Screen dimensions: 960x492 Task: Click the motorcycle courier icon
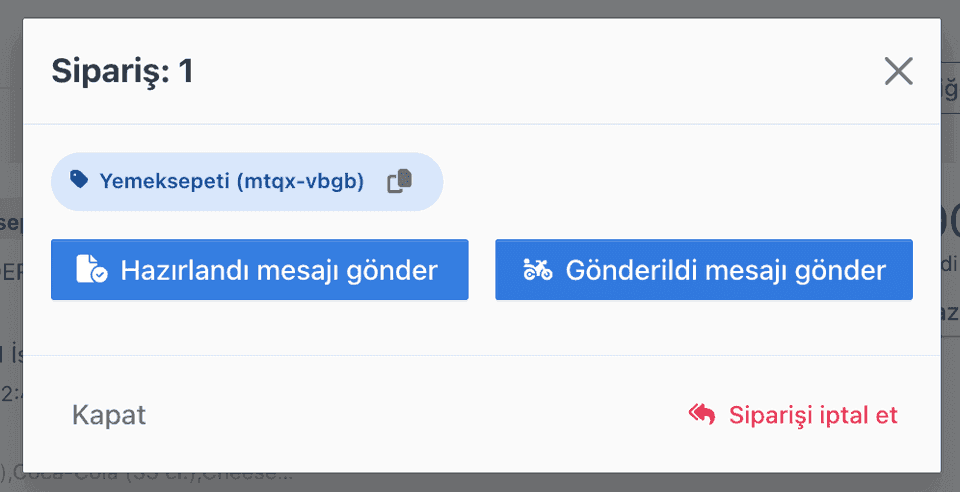point(538,269)
